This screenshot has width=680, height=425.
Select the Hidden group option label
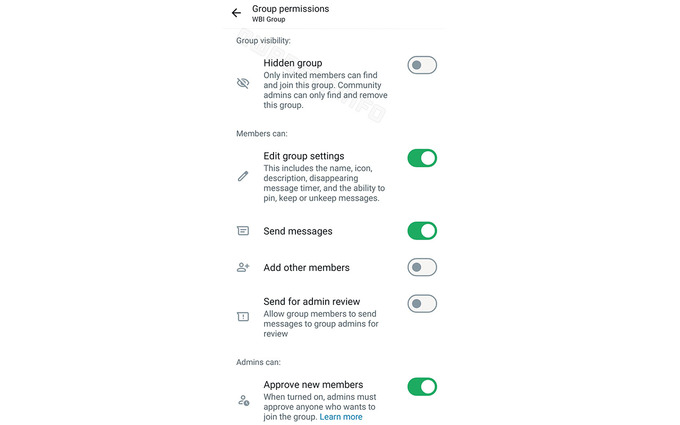293,63
